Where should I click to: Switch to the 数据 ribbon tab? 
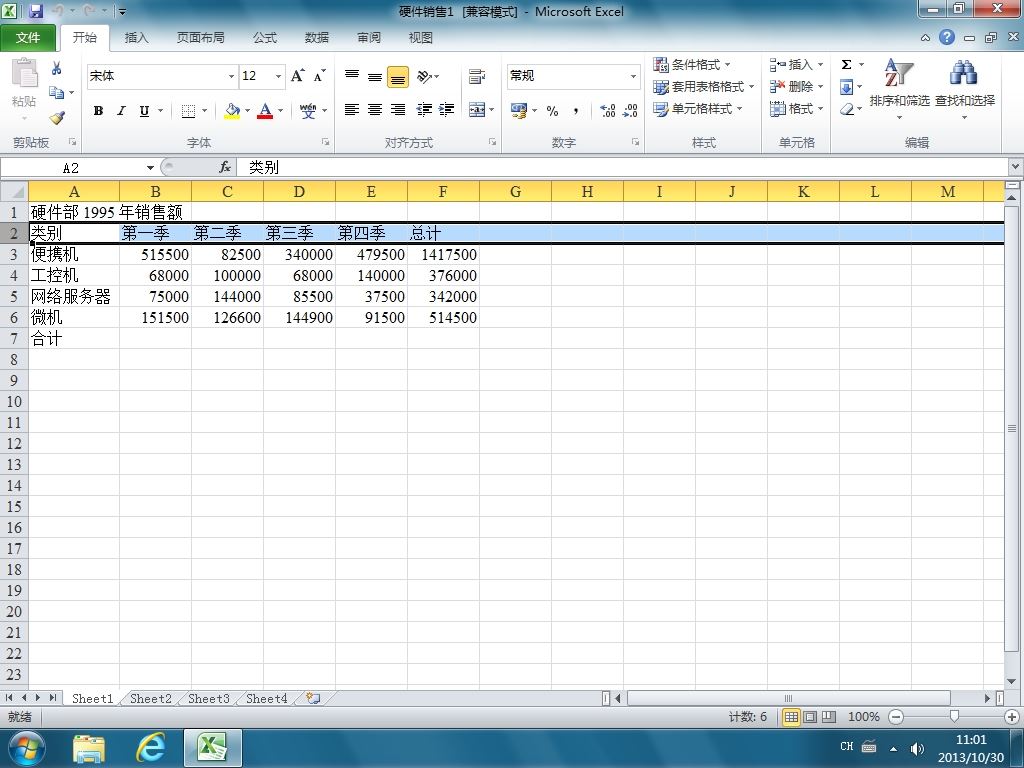pyautogui.click(x=316, y=37)
